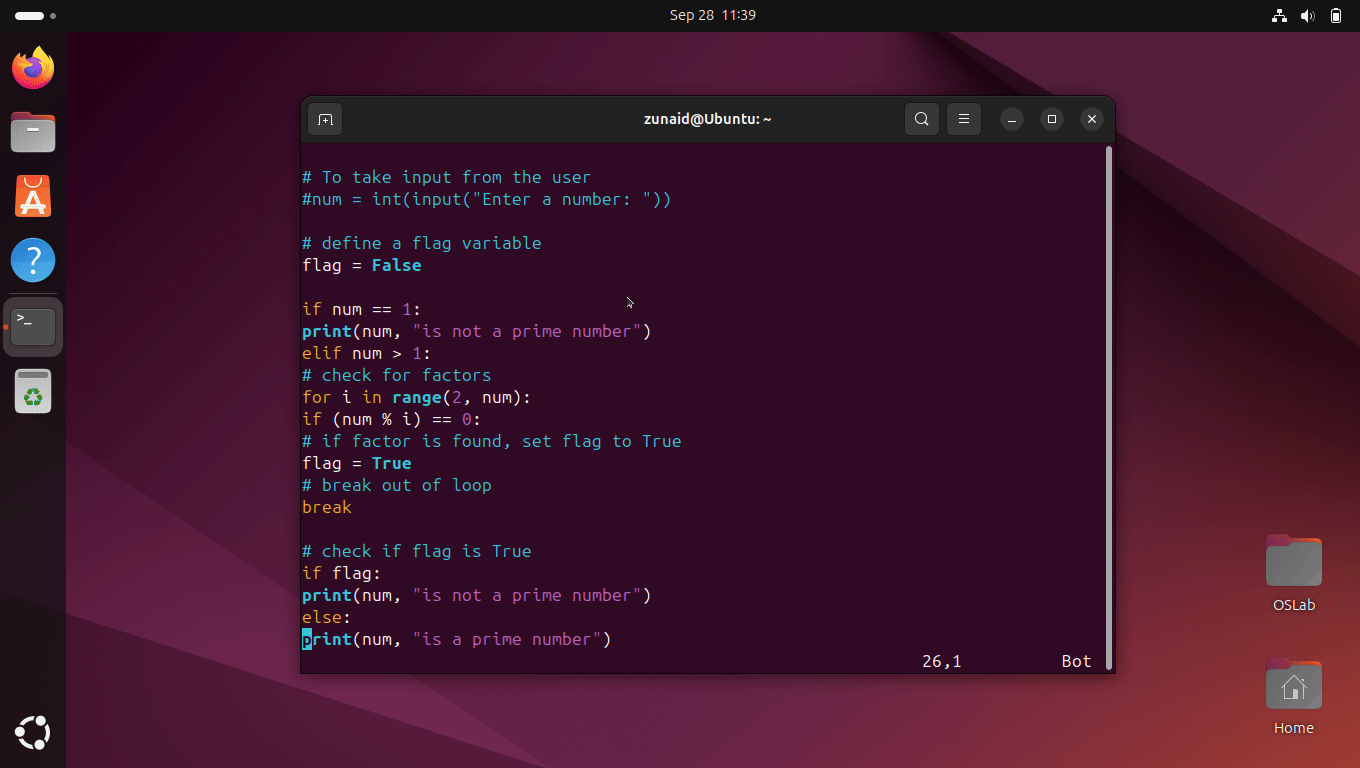This screenshot has width=1360, height=768.
Task: Select the running Terminal in the dock
Action: click(33, 324)
